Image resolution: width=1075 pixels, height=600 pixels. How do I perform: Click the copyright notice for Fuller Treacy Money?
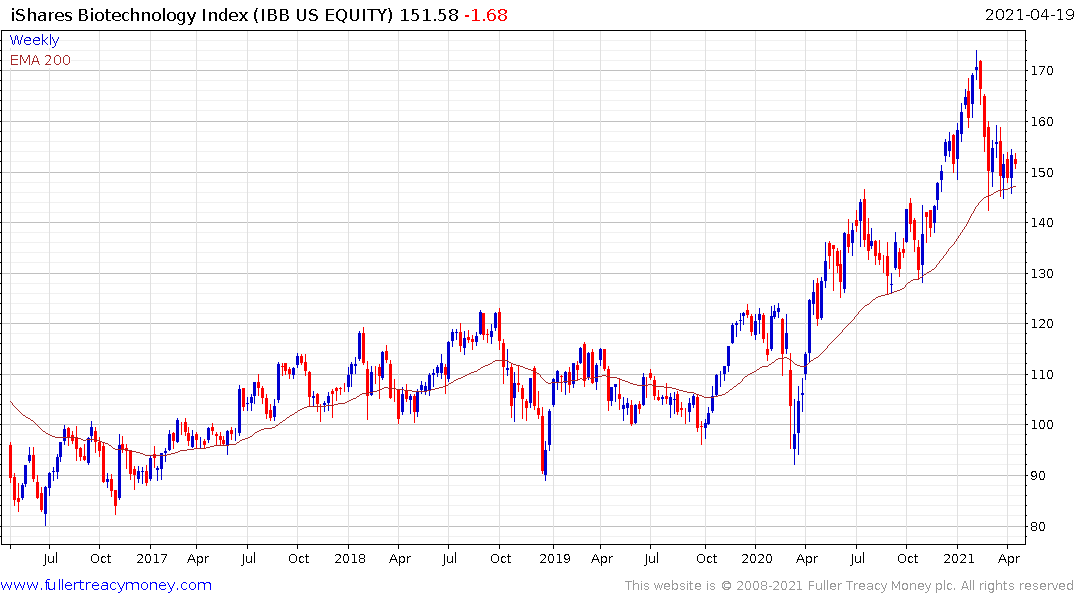[849, 586]
